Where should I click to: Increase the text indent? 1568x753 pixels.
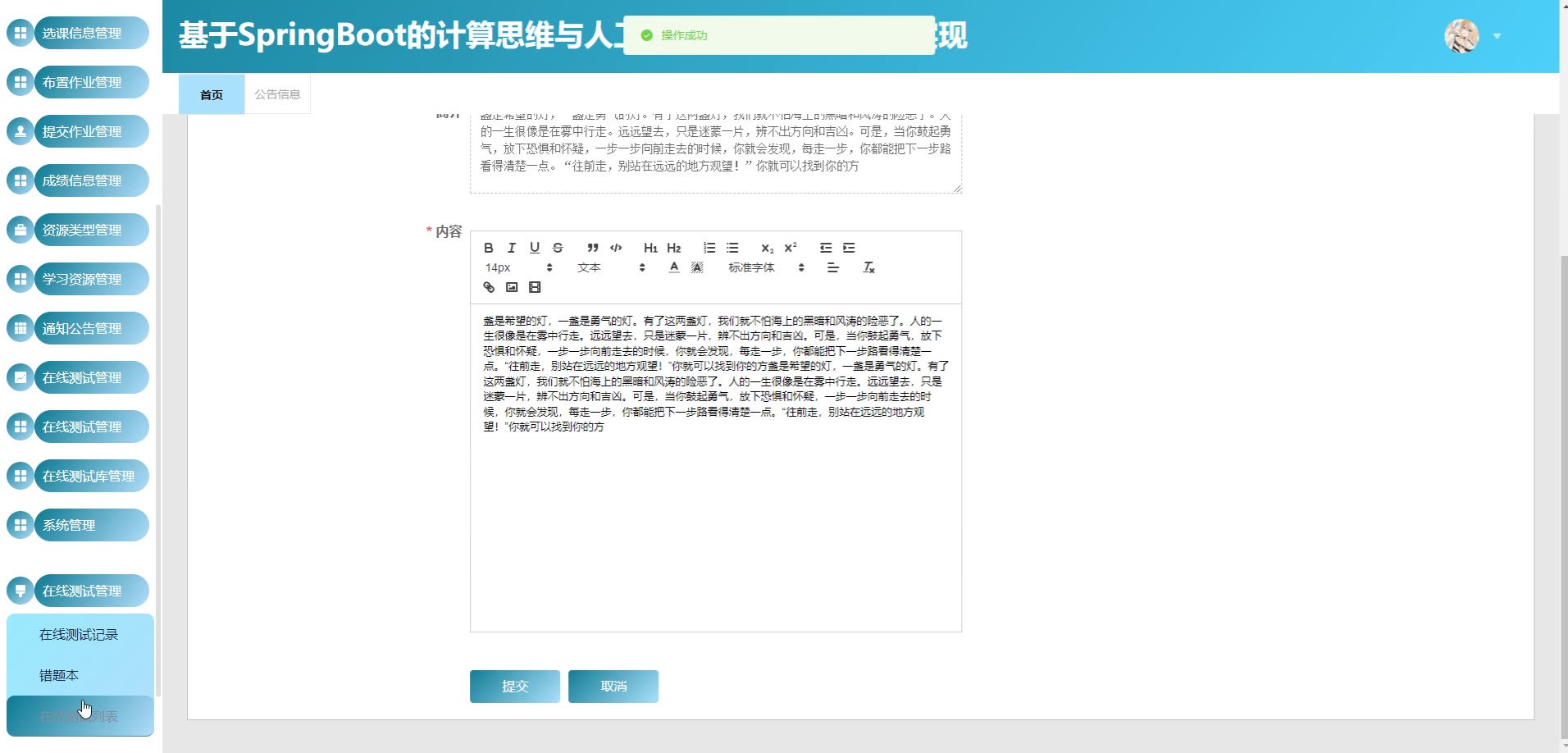click(849, 248)
